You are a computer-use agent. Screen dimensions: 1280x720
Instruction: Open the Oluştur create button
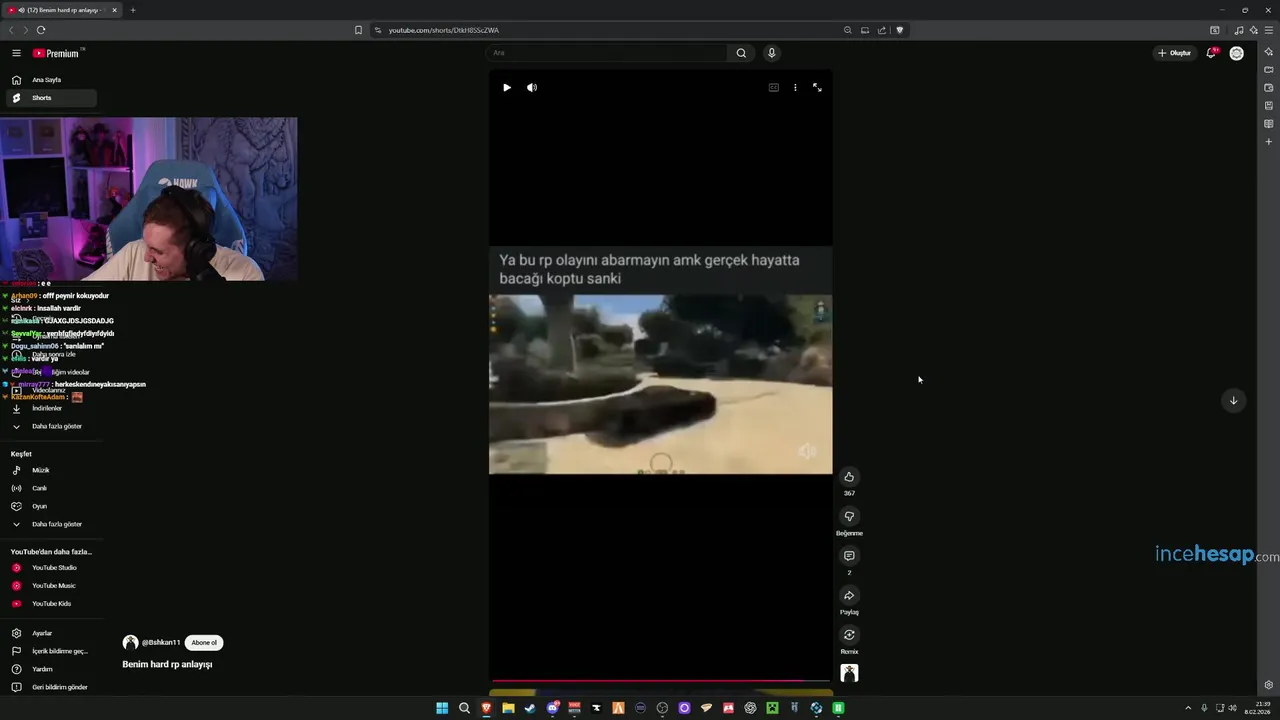(1175, 53)
